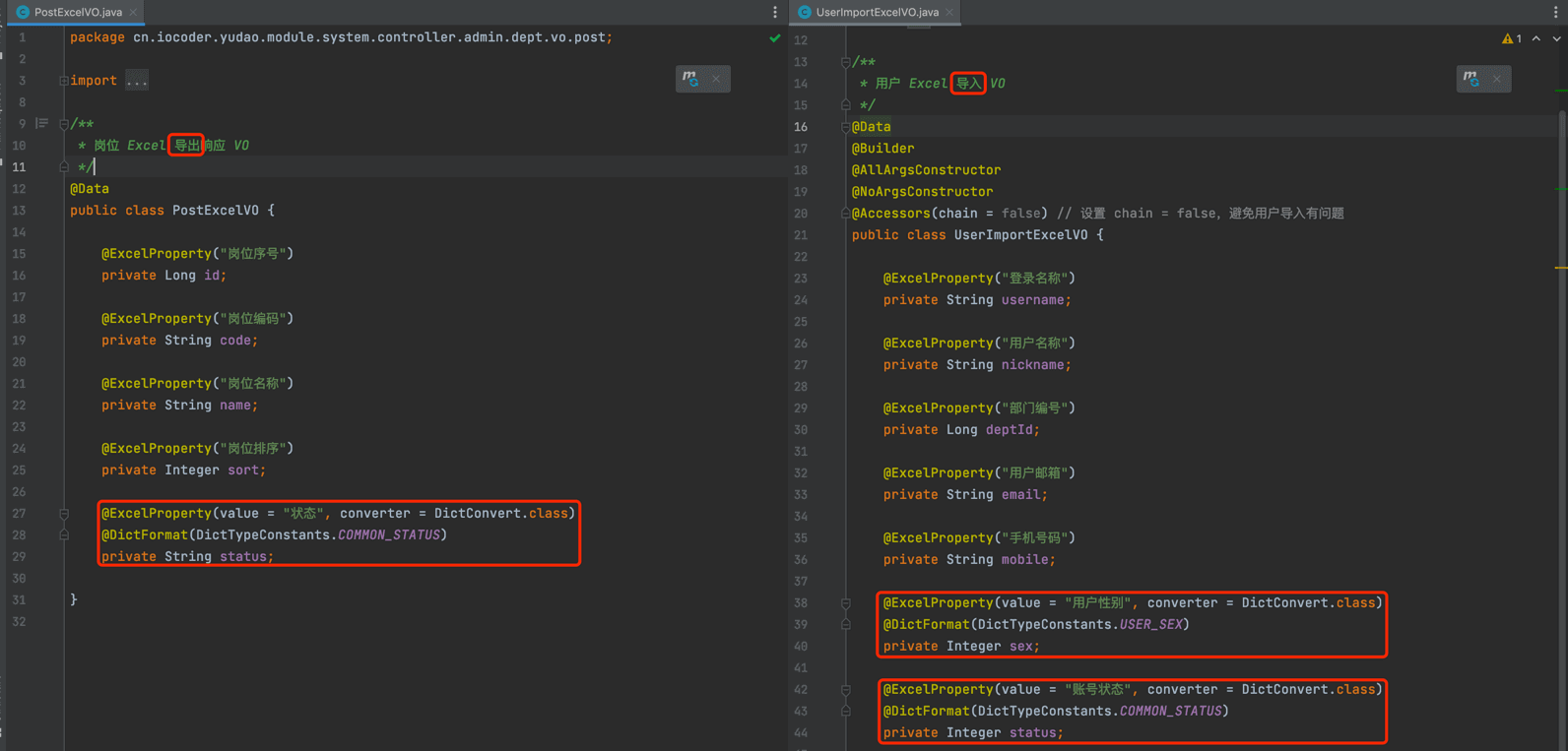
Task: Close the PostExcelVO.java tab
Action: 133,12
